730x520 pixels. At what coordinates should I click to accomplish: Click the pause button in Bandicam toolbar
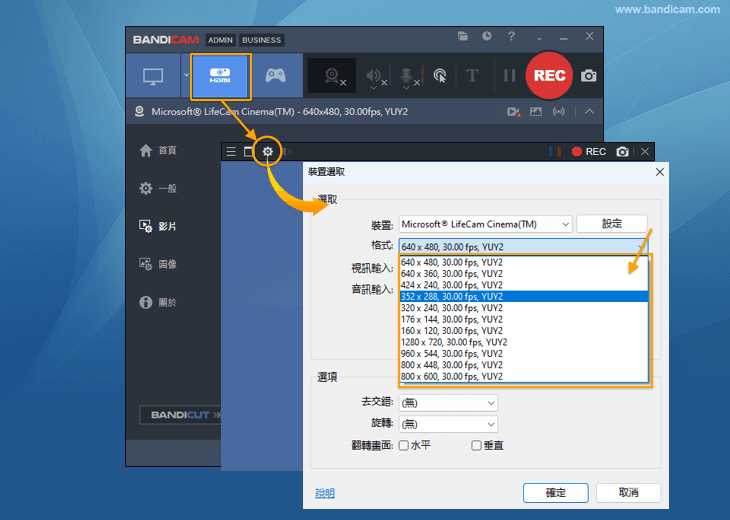510,75
